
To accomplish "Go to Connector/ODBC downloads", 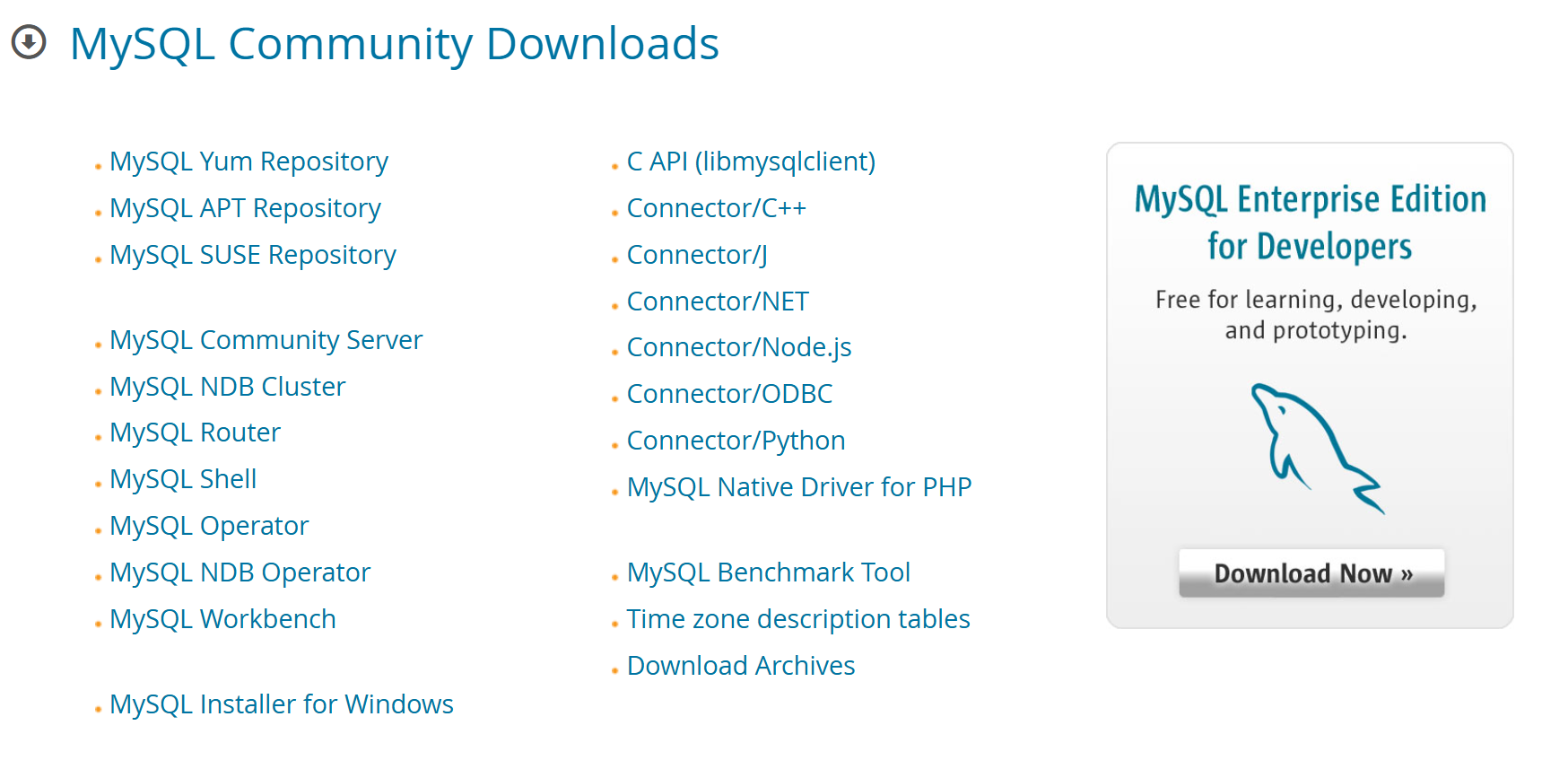I will pos(729,394).
